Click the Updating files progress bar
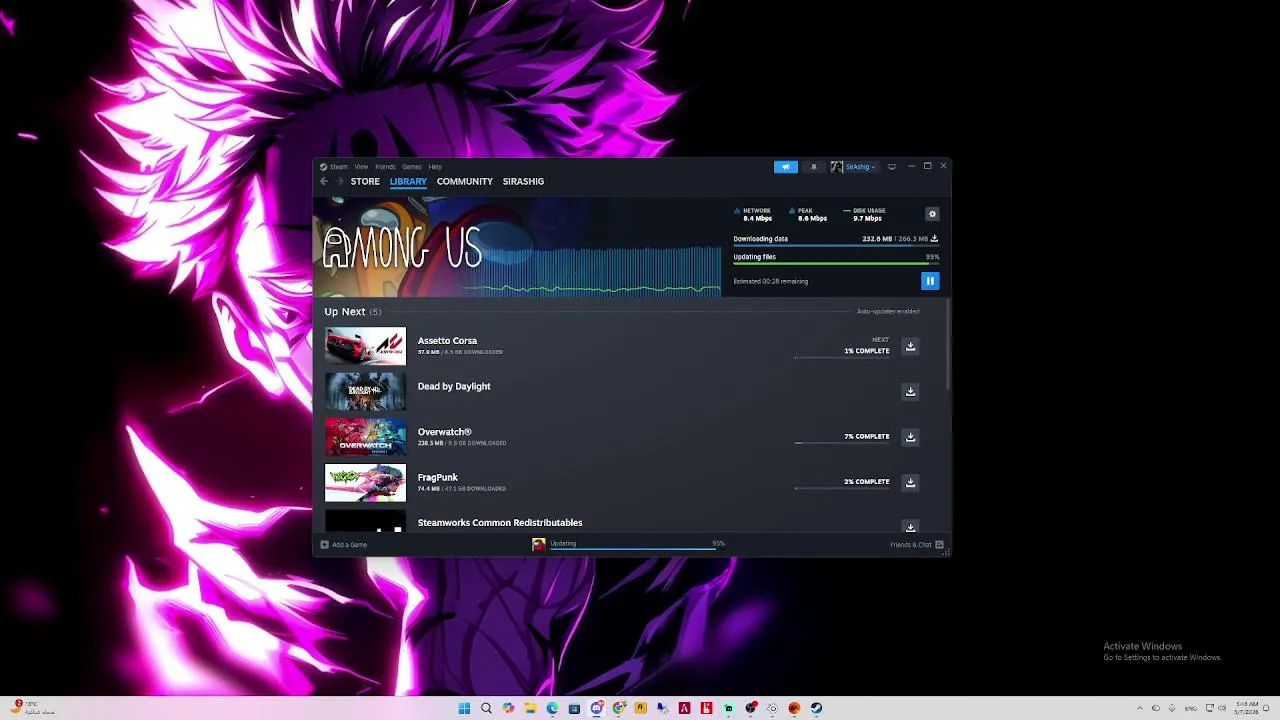This screenshot has width=1280, height=720. 836,264
